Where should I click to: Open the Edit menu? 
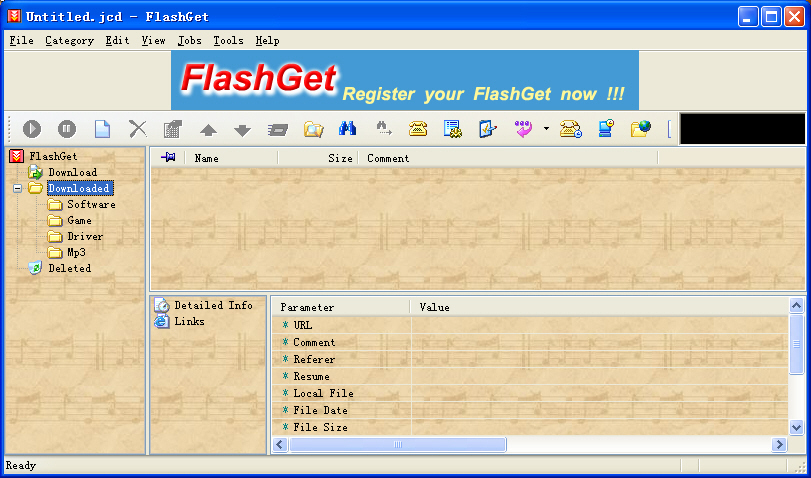pyautogui.click(x=117, y=40)
